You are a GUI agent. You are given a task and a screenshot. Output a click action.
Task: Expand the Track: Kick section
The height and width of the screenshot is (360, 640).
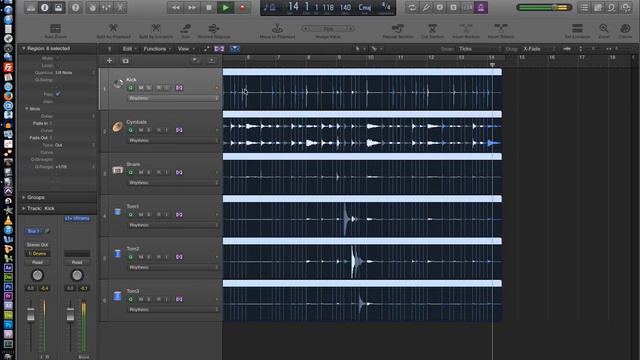23,208
